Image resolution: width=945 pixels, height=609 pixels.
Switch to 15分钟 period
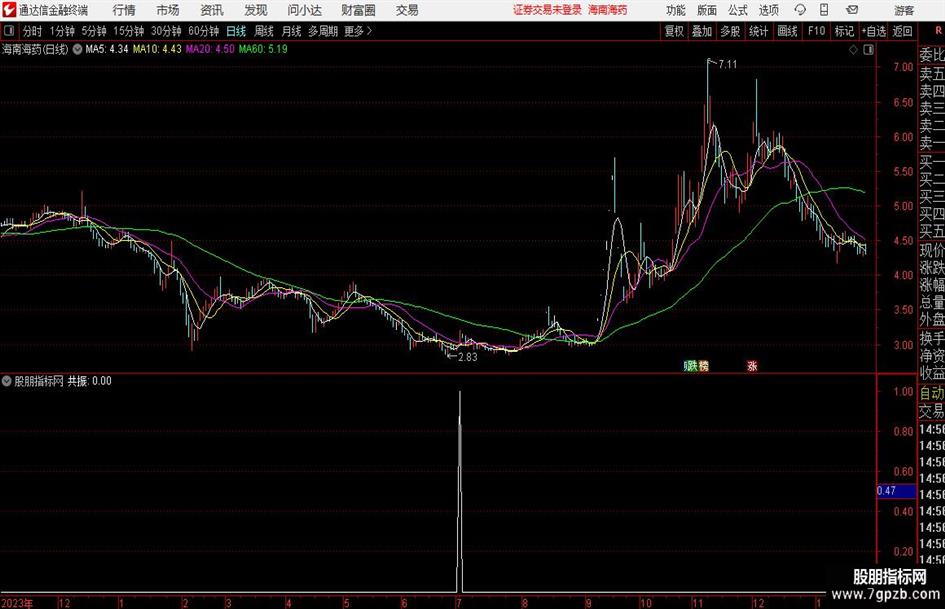click(x=129, y=31)
